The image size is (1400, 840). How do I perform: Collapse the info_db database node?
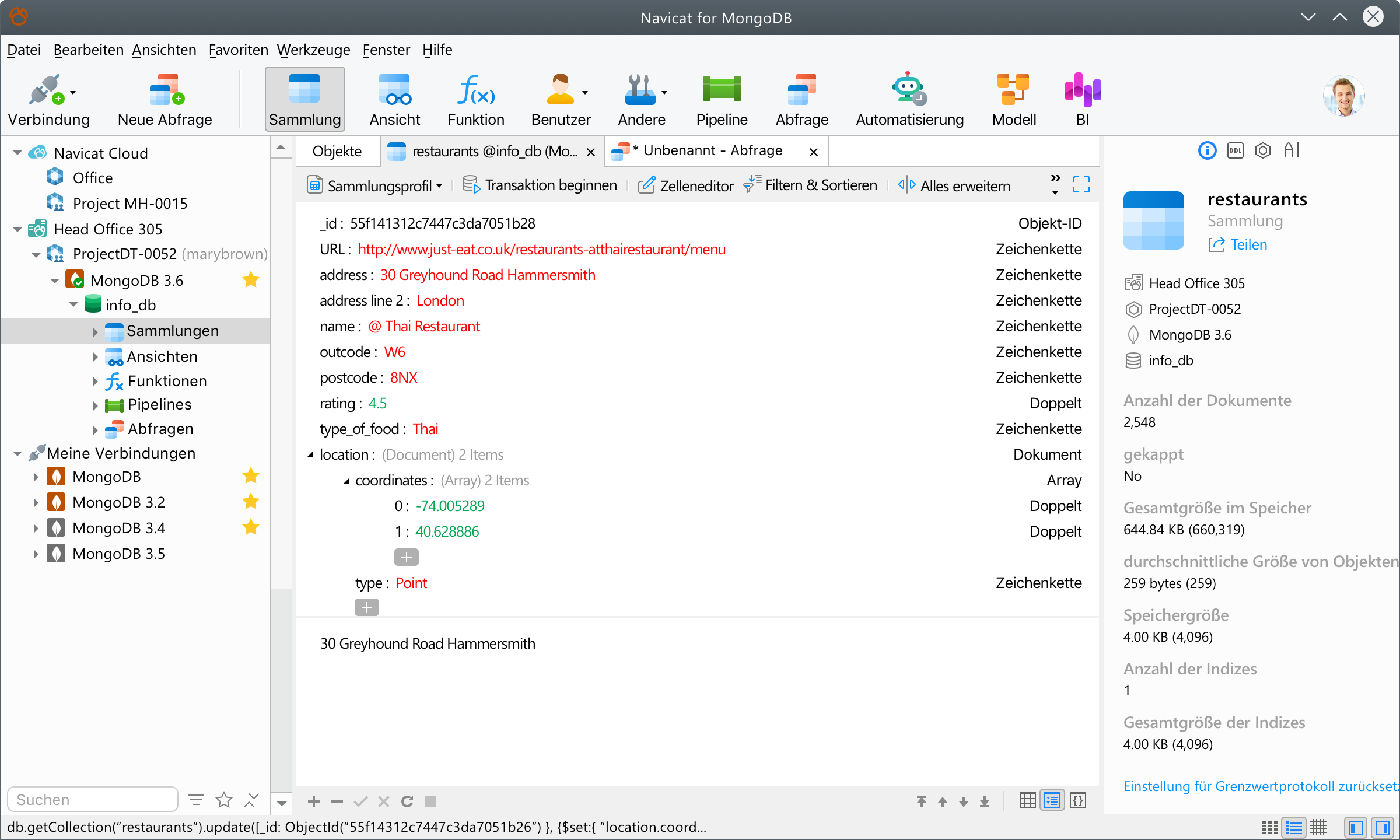[x=73, y=305]
